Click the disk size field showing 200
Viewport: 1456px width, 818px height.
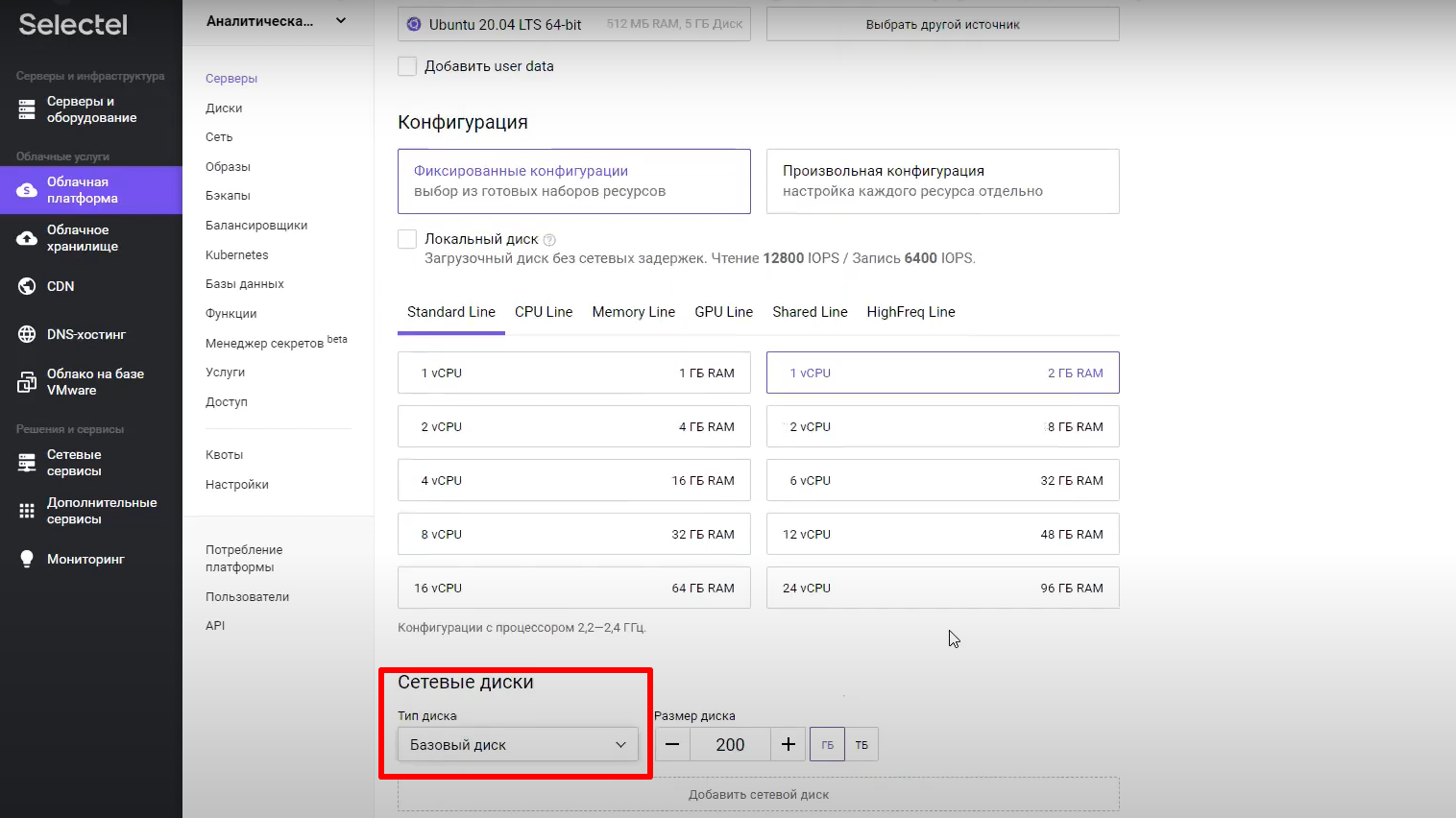(x=730, y=744)
